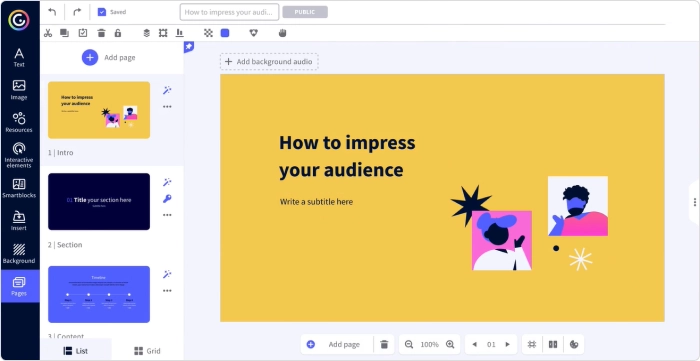Click the hand interactivity icon
Image resolution: width=700 pixels, height=361 pixels.
point(282,33)
